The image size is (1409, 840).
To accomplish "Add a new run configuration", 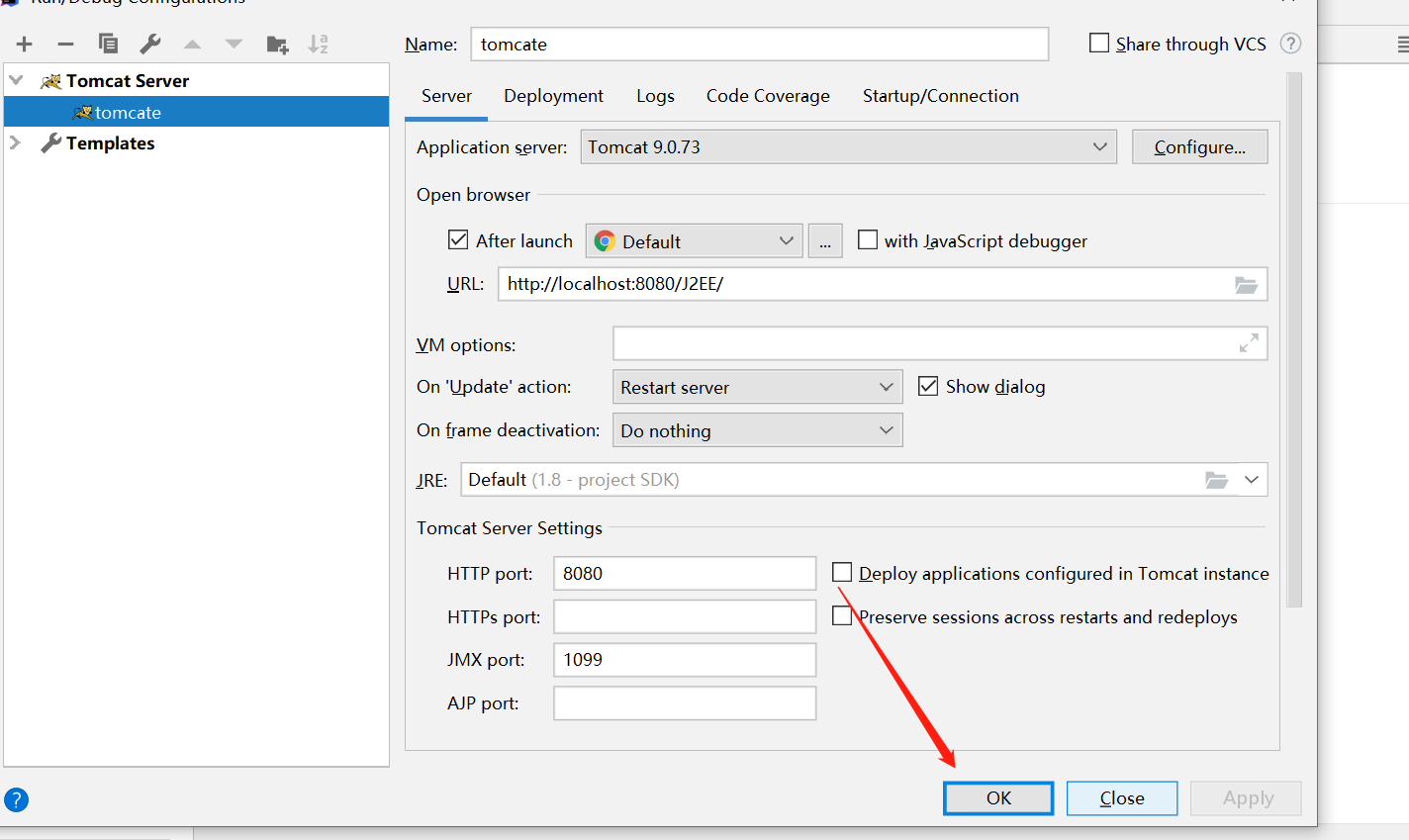I will click(25, 44).
